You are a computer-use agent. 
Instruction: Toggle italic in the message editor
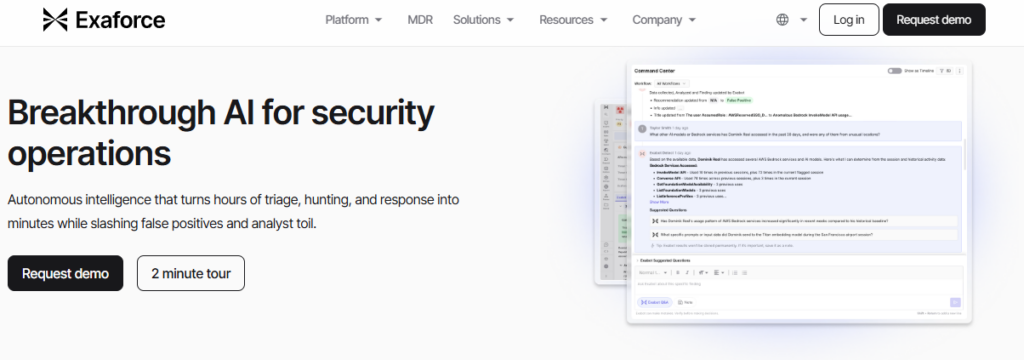(x=687, y=272)
